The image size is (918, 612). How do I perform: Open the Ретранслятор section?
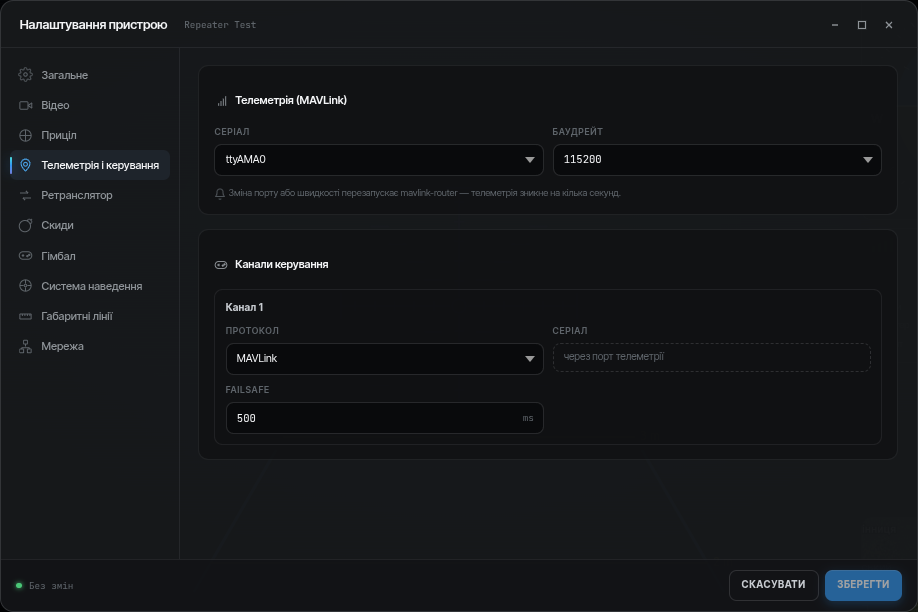tap(90, 195)
